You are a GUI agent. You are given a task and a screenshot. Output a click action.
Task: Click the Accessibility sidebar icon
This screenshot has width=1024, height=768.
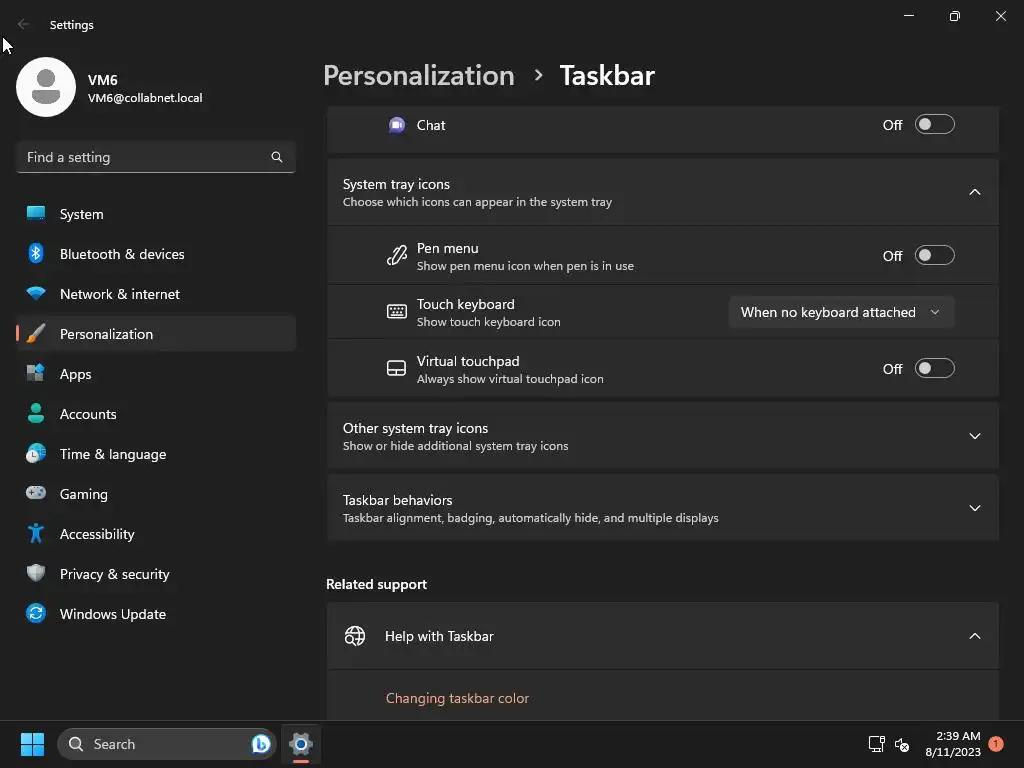point(36,534)
